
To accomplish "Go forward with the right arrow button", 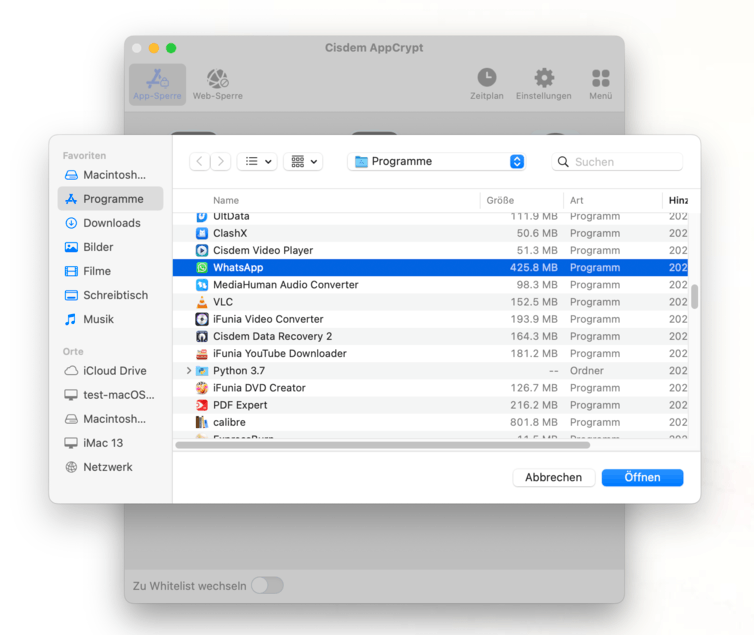I will pyautogui.click(x=221, y=162).
